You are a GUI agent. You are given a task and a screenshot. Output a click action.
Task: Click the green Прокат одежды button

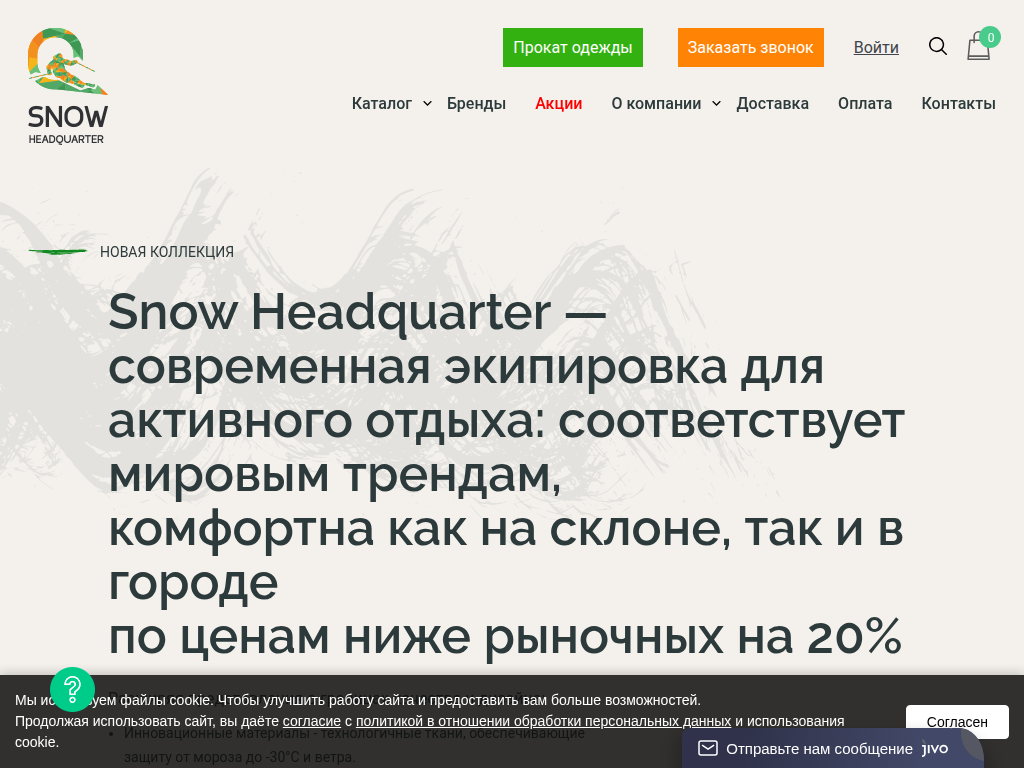coord(573,47)
